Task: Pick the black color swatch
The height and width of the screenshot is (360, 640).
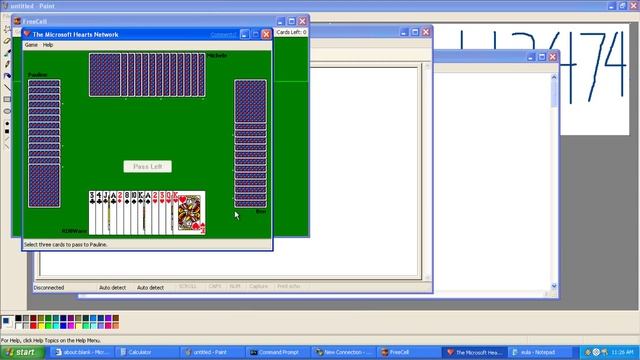Action: (x=18, y=318)
